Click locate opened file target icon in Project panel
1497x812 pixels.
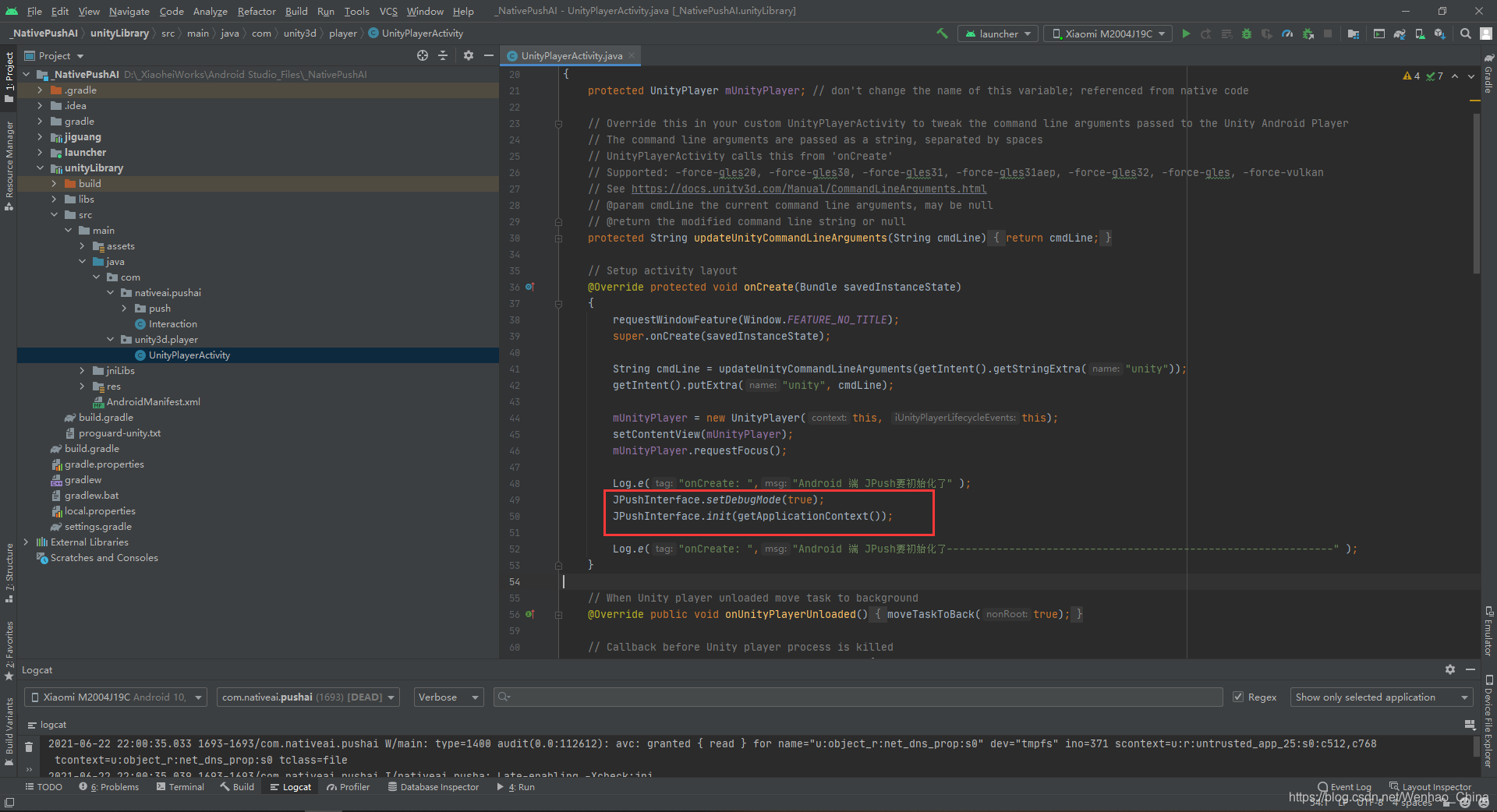click(x=423, y=55)
